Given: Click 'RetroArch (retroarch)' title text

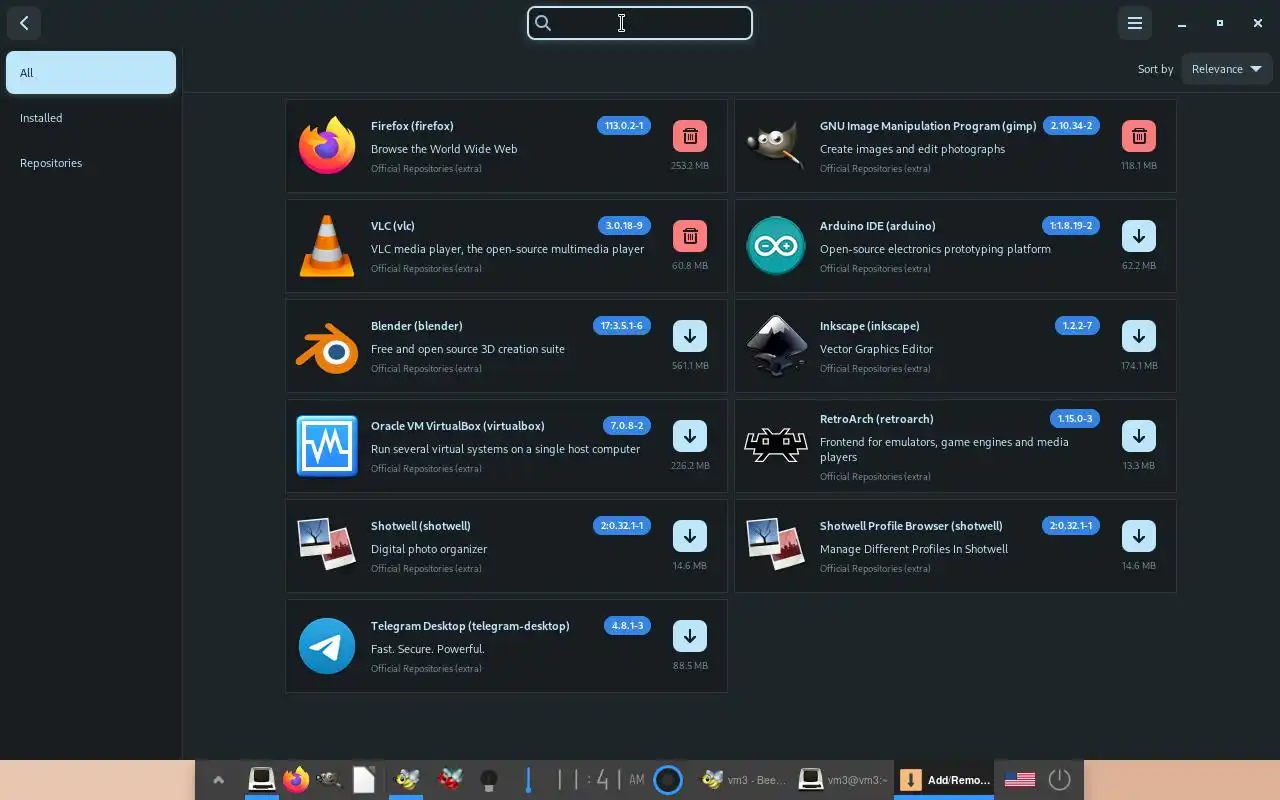Looking at the screenshot, I should point(877,419).
